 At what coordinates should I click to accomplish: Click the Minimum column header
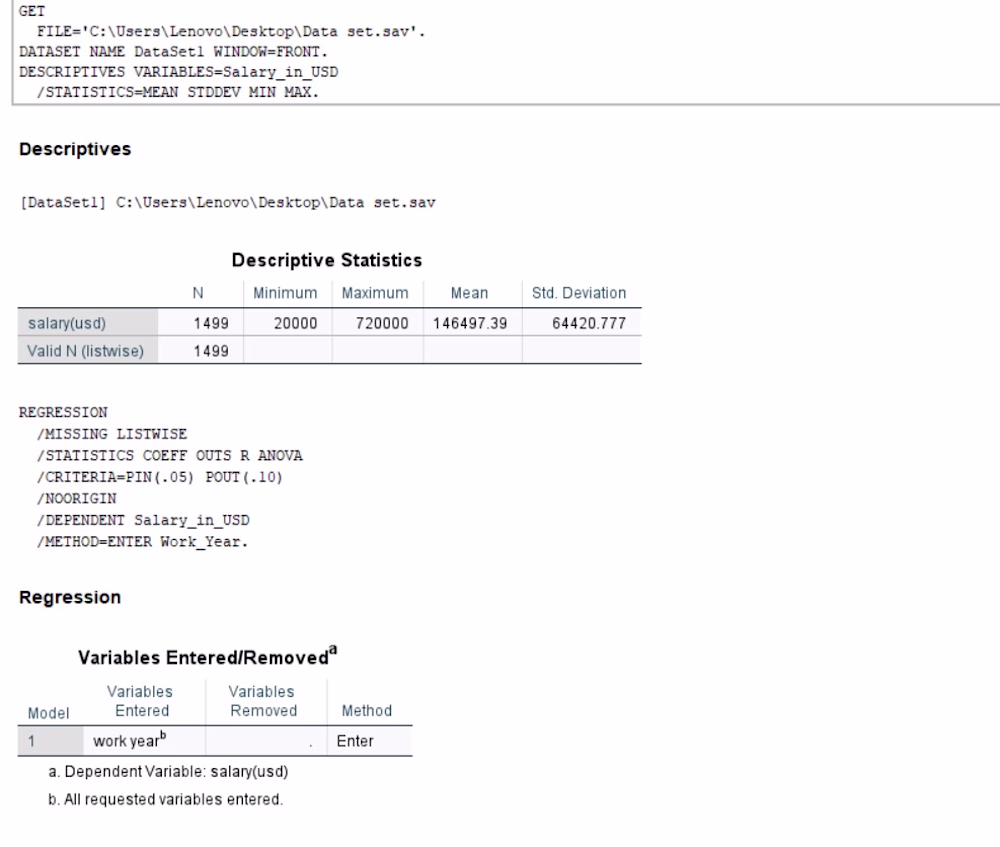285,293
